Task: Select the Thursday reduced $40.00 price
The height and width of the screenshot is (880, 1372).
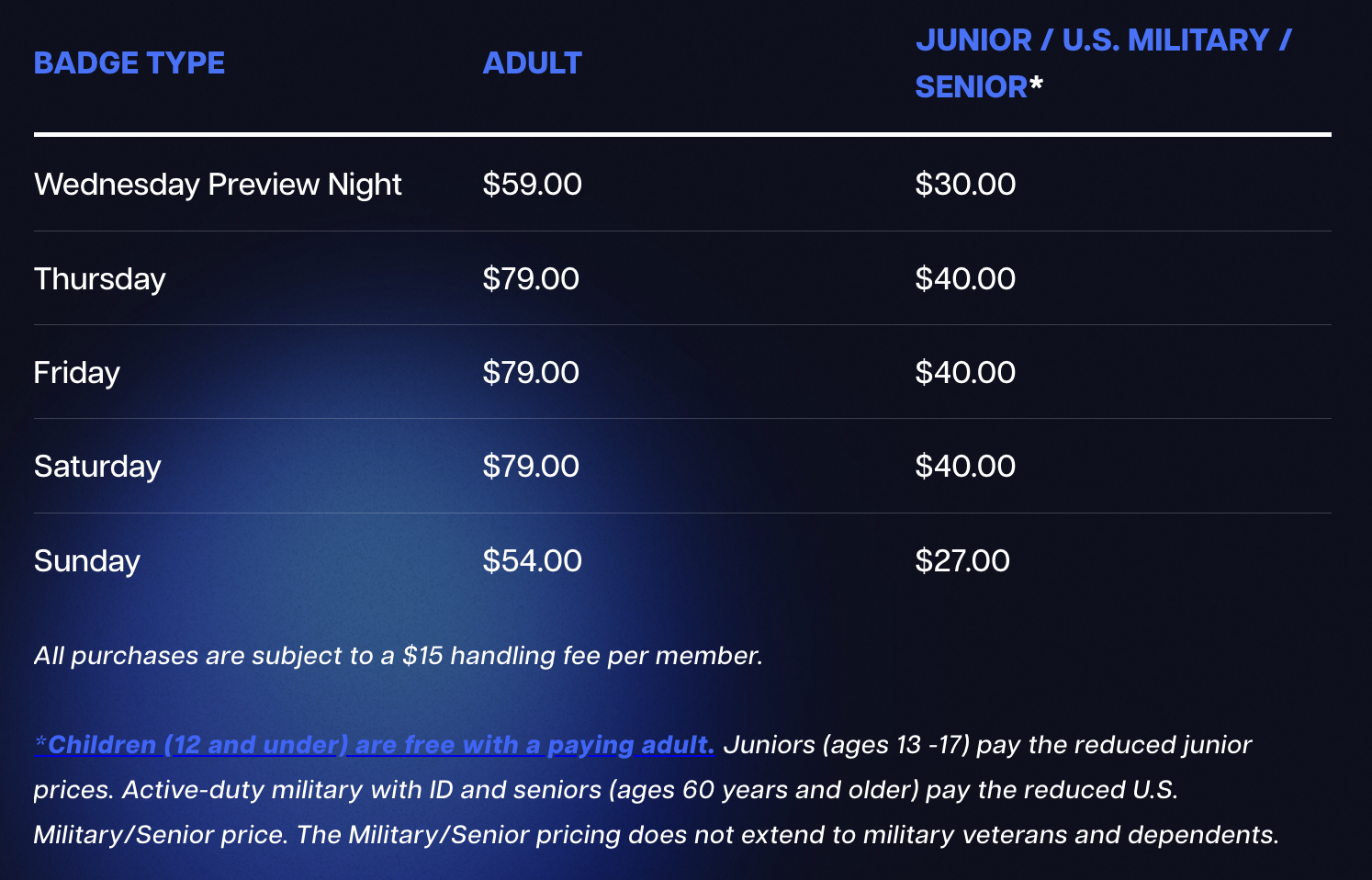Action: 965,278
